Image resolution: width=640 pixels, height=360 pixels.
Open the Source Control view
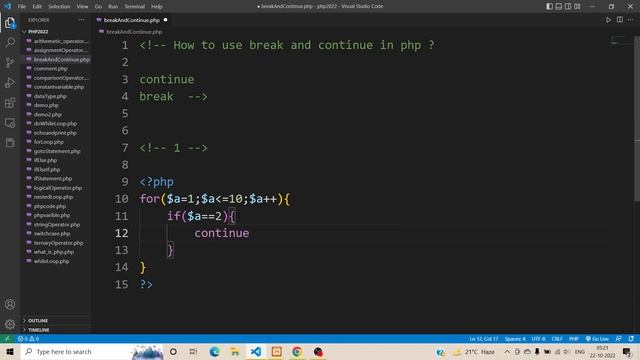pos(10,62)
